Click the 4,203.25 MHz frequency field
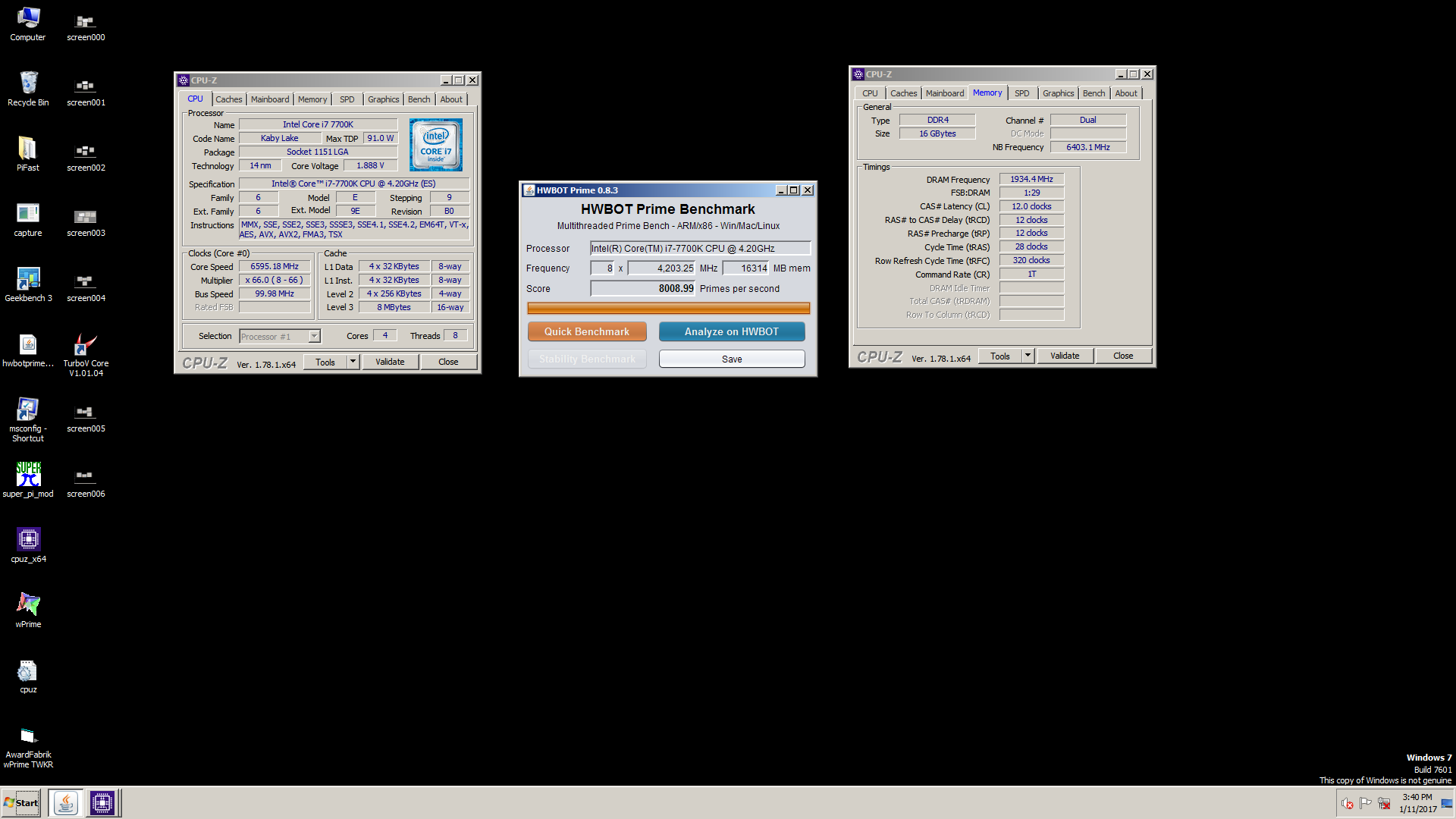The image size is (1456, 819). tap(661, 268)
